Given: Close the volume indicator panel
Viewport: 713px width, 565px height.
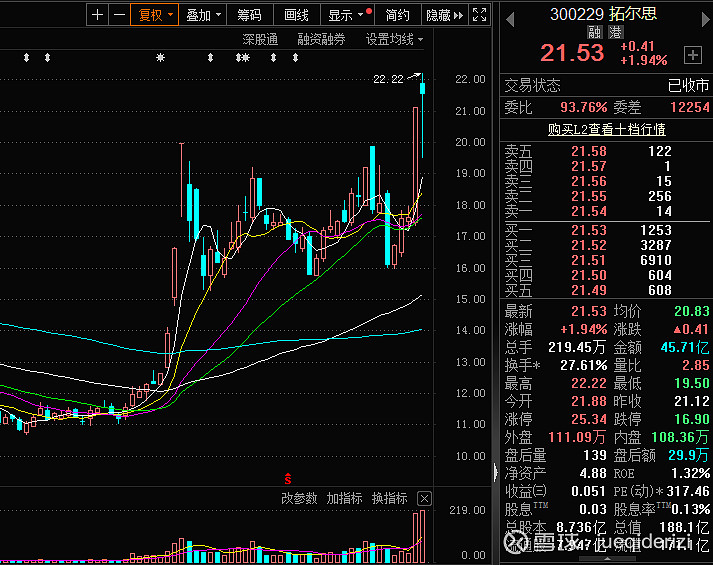Looking at the screenshot, I should pos(424,498).
